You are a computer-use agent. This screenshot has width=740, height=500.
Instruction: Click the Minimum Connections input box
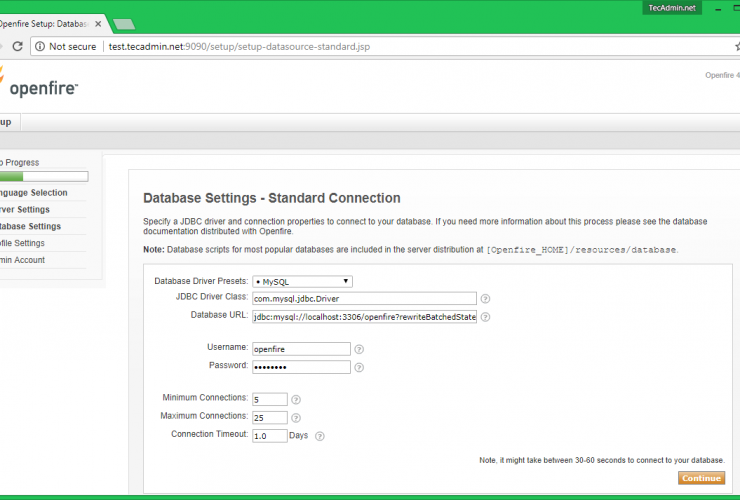tap(269, 400)
